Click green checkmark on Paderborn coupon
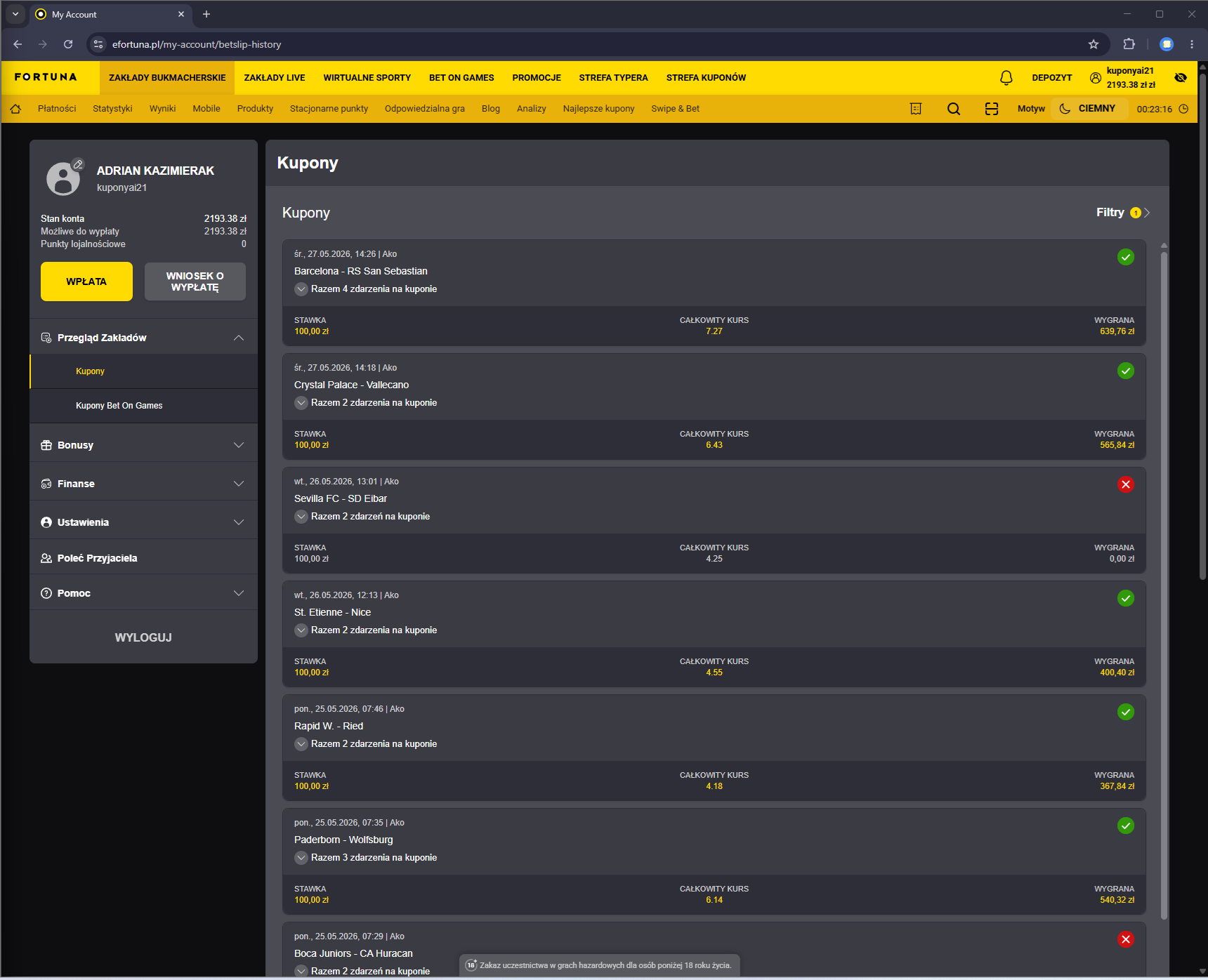Viewport: 1208px width, 980px height. [x=1126, y=826]
